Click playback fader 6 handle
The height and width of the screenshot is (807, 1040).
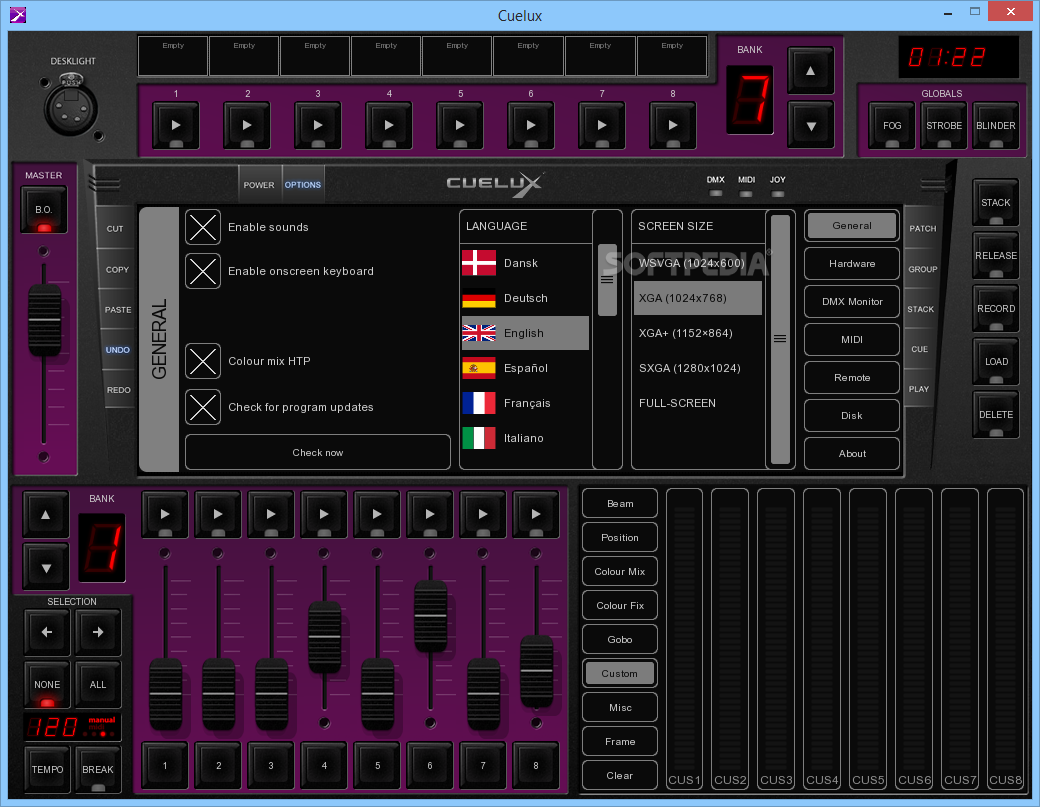(x=430, y=616)
